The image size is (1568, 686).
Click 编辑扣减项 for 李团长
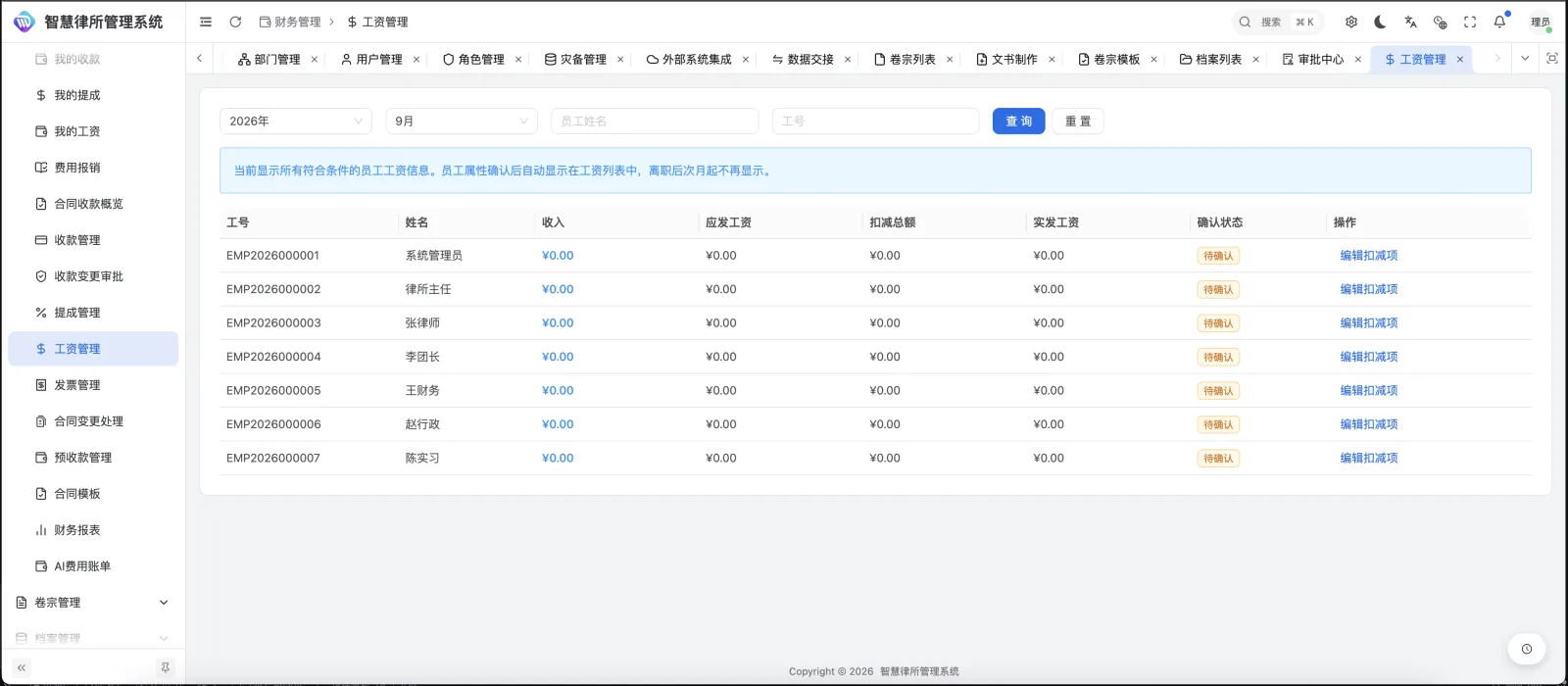pos(1369,357)
